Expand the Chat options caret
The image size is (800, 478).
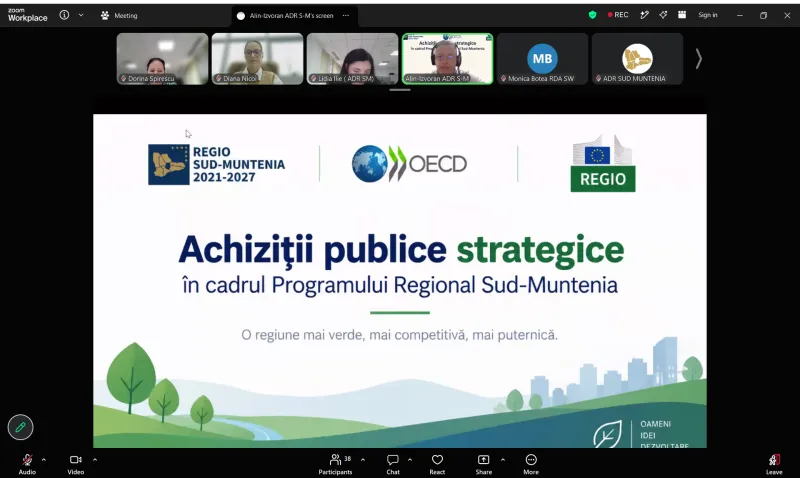coord(410,460)
